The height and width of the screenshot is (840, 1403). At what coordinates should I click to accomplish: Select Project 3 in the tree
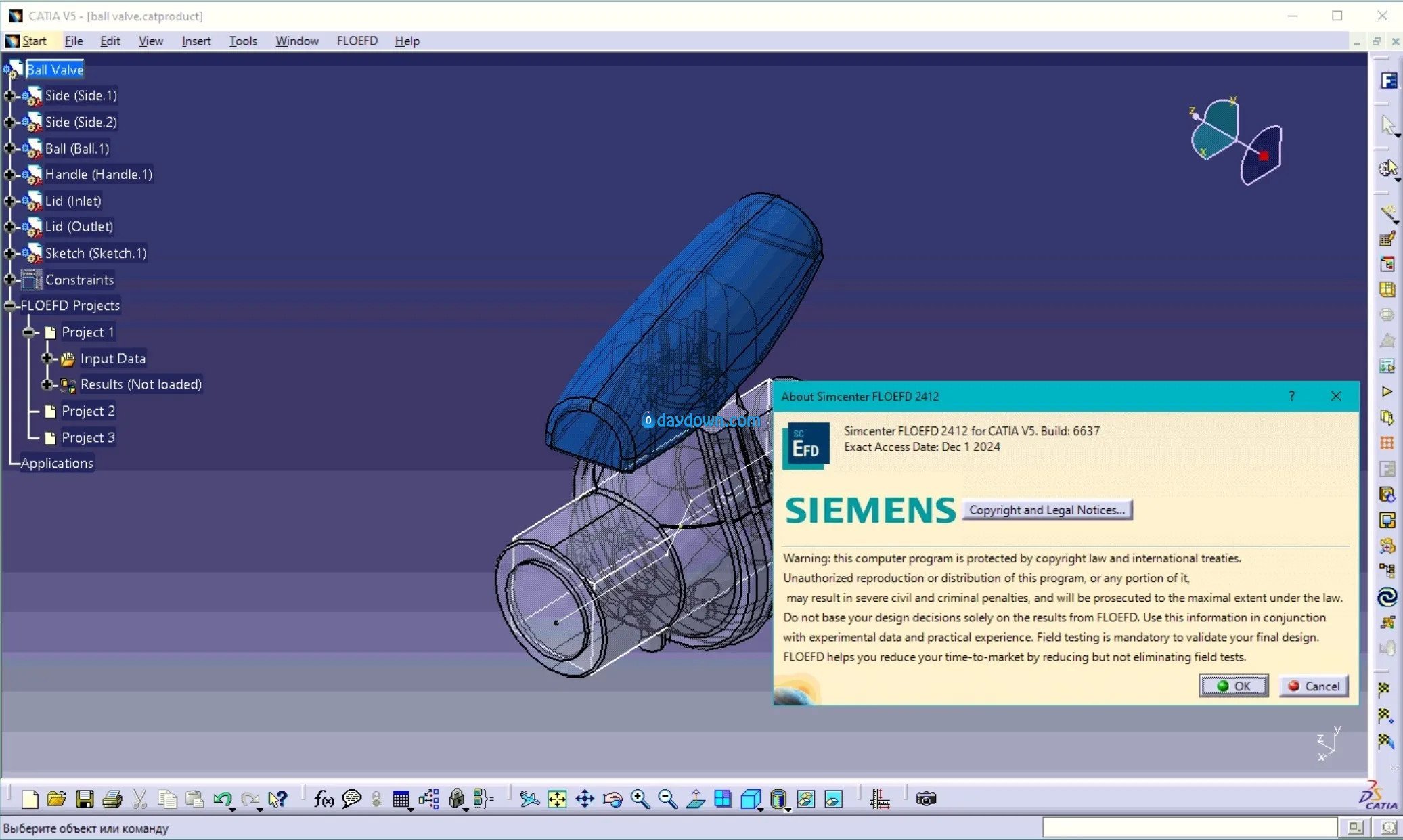tap(88, 437)
